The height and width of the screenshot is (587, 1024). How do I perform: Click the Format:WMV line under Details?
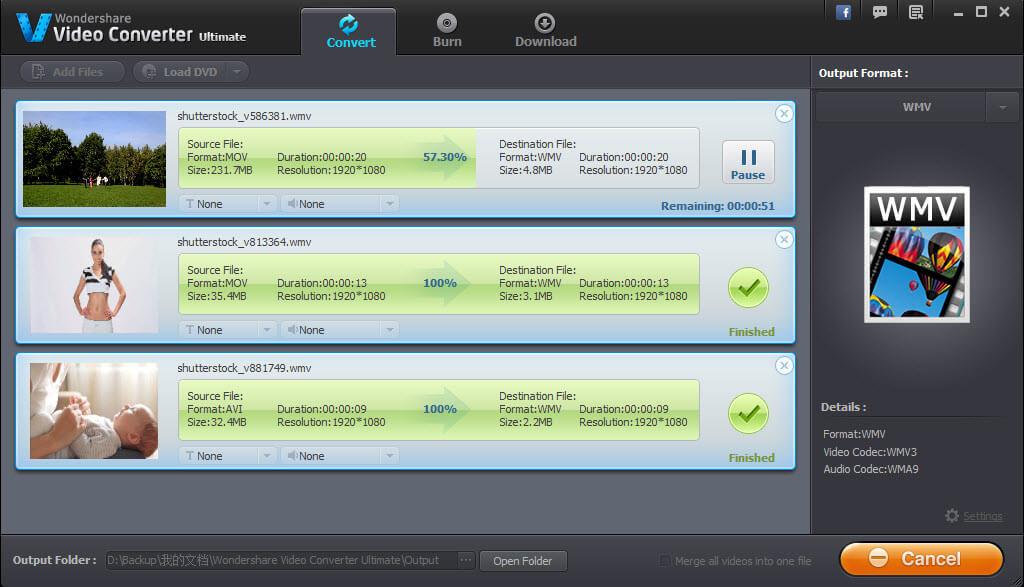coord(854,434)
